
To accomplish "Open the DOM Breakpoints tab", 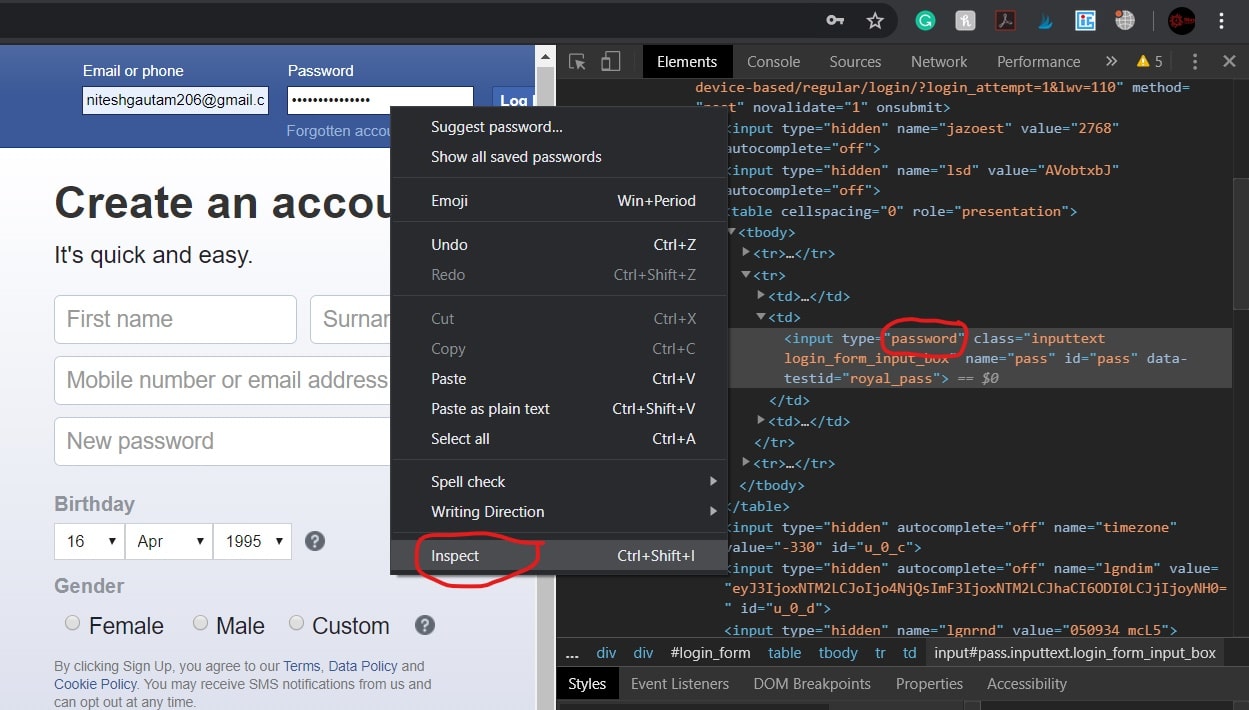I will (812, 684).
